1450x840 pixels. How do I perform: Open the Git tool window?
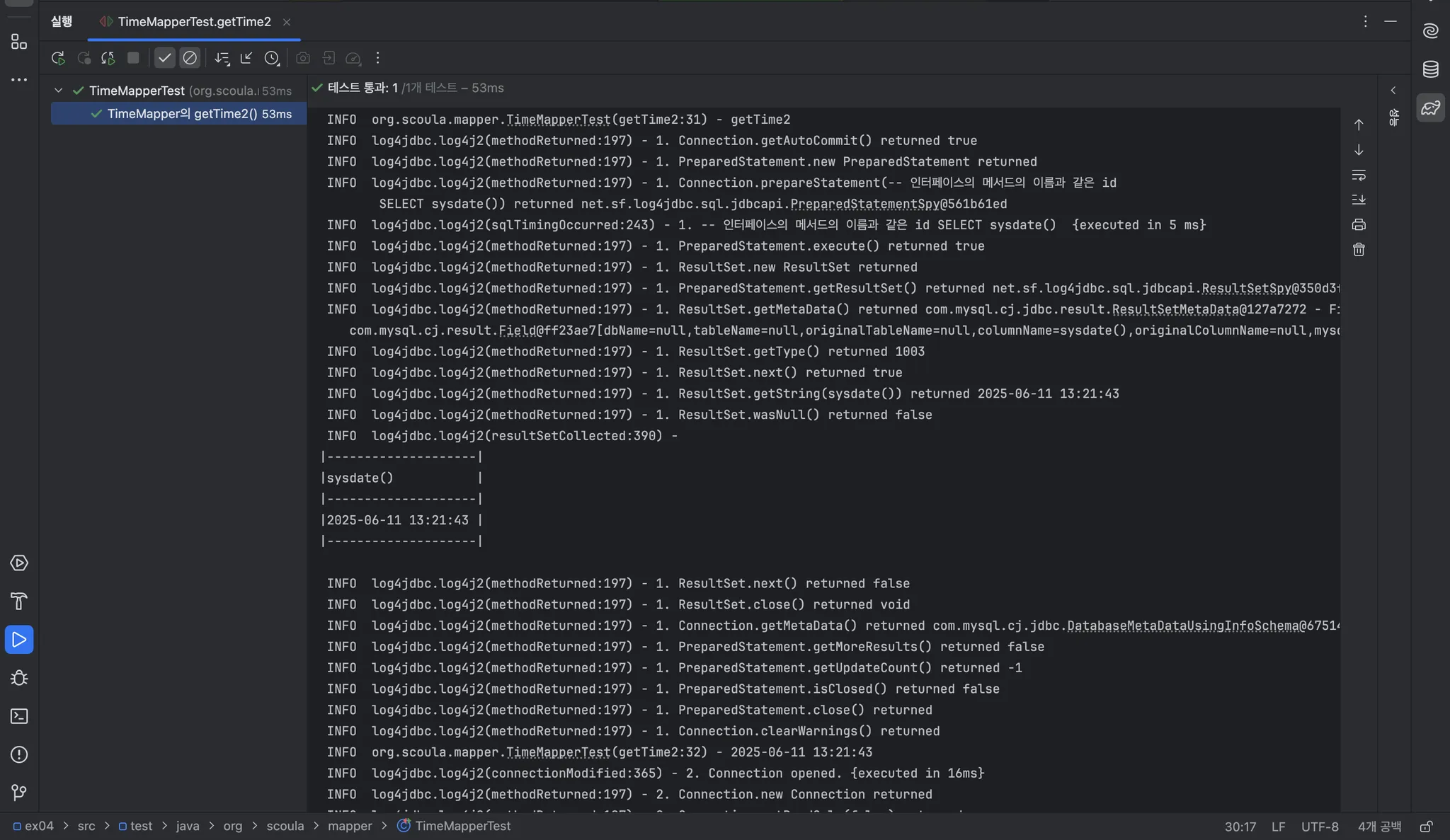pyautogui.click(x=19, y=793)
